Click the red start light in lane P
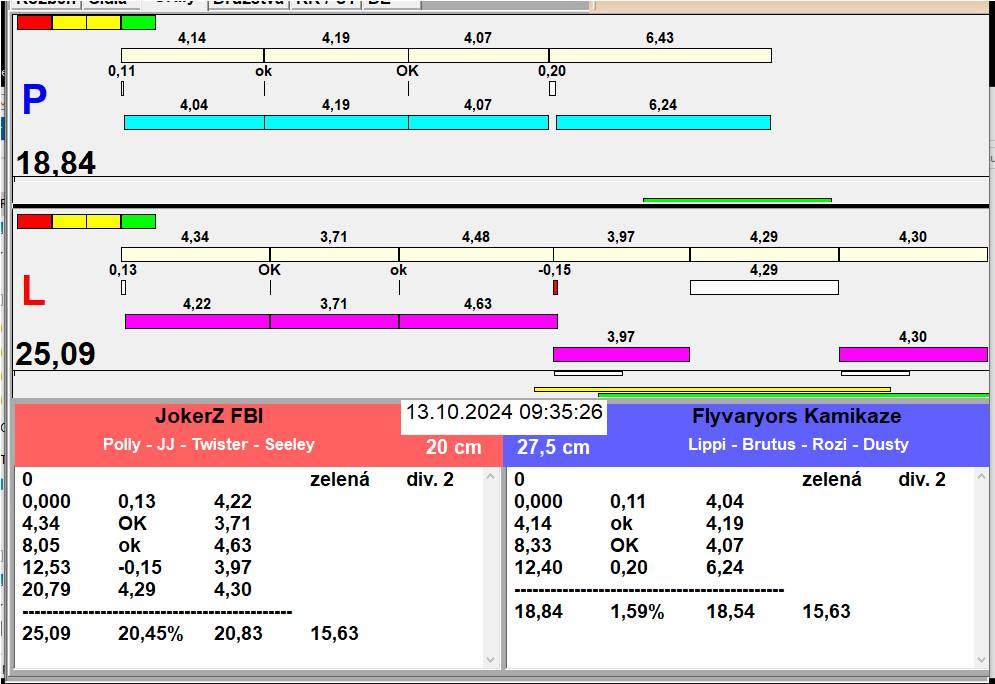Image resolution: width=995 pixels, height=684 pixels. pos(34,22)
